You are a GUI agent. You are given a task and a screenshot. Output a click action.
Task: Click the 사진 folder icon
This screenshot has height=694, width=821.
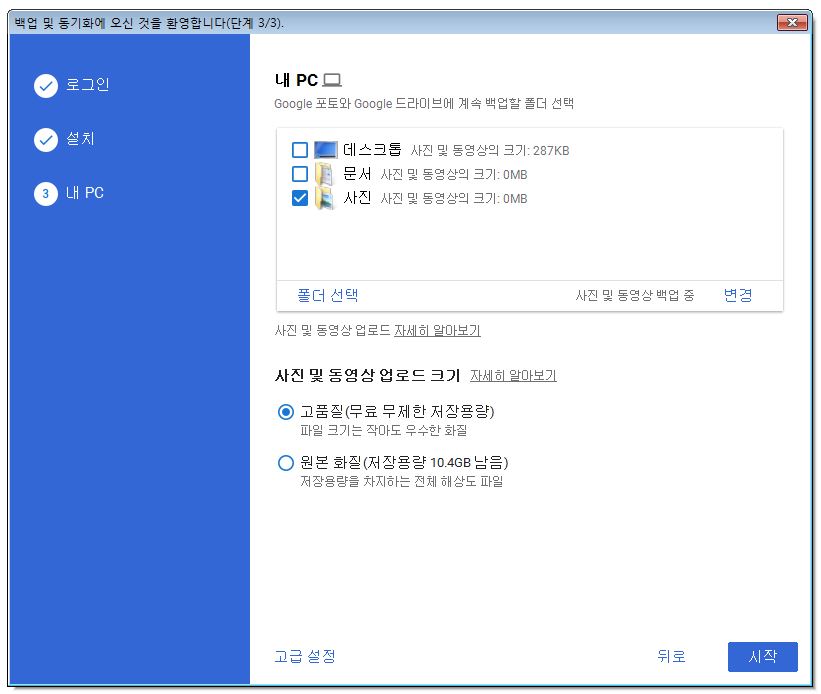coord(325,198)
